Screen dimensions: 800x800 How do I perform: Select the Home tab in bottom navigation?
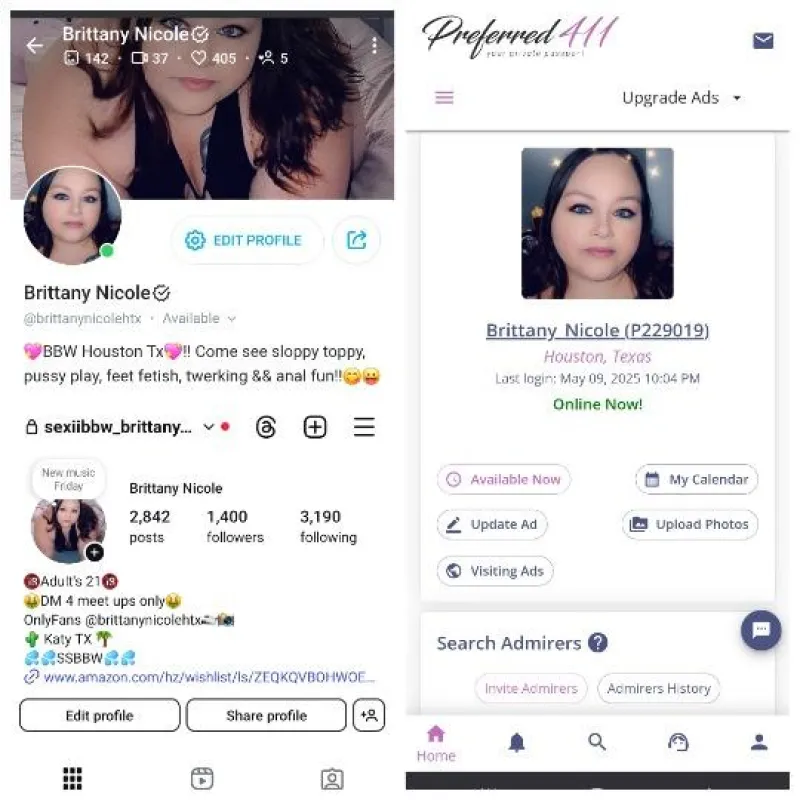click(436, 744)
